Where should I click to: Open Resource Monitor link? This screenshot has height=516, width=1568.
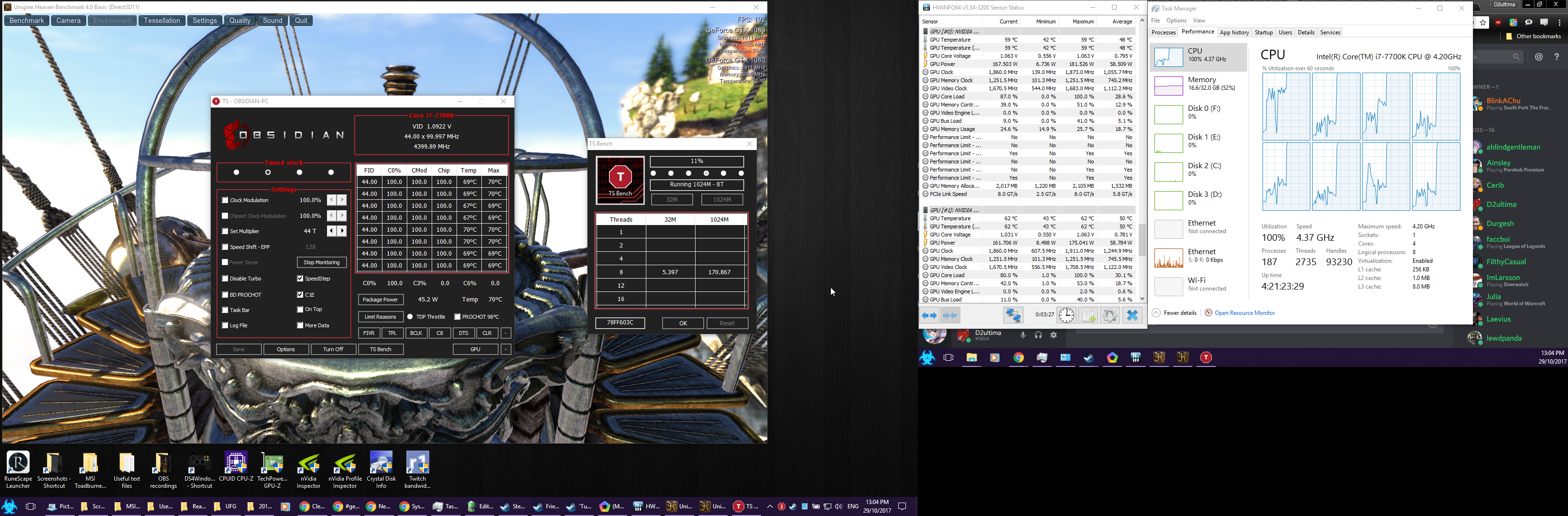(1244, 313)
